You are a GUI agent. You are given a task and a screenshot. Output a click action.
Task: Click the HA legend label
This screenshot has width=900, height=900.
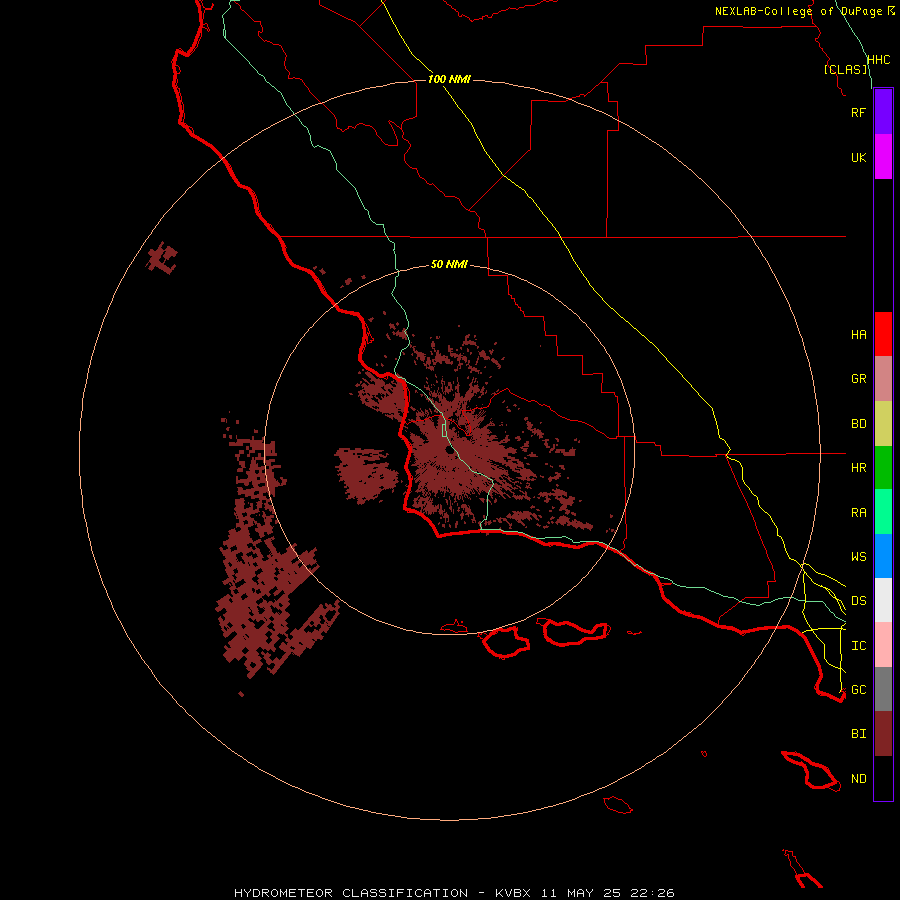858,335
